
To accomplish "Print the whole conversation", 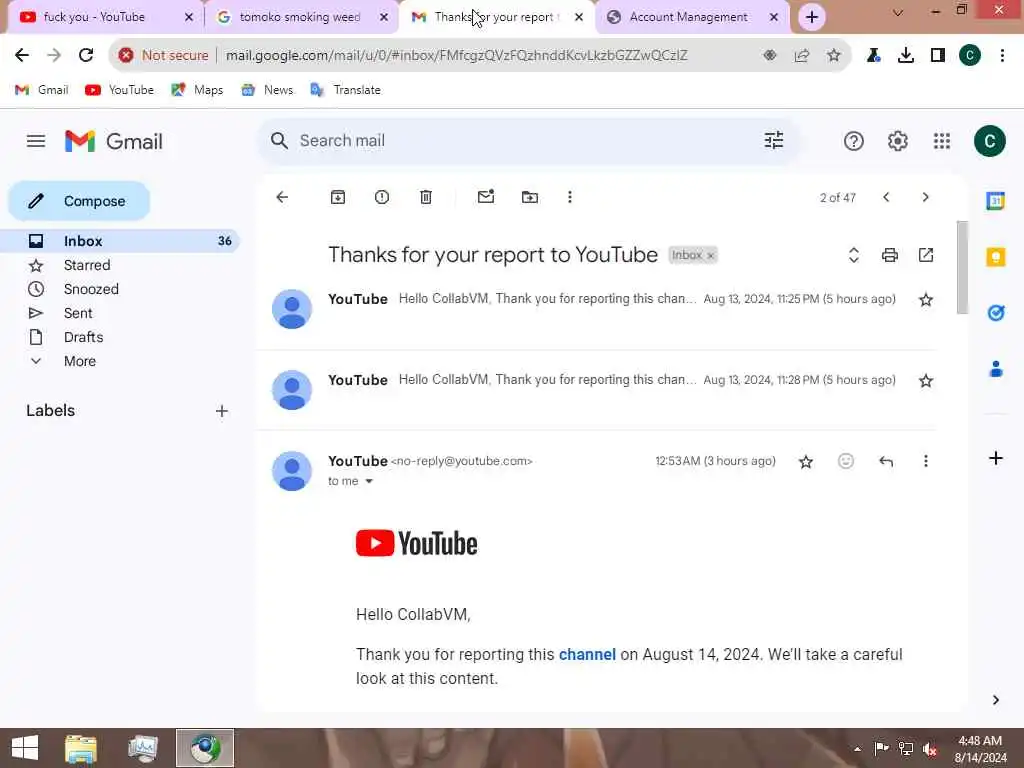I will [x=889, y=255].
